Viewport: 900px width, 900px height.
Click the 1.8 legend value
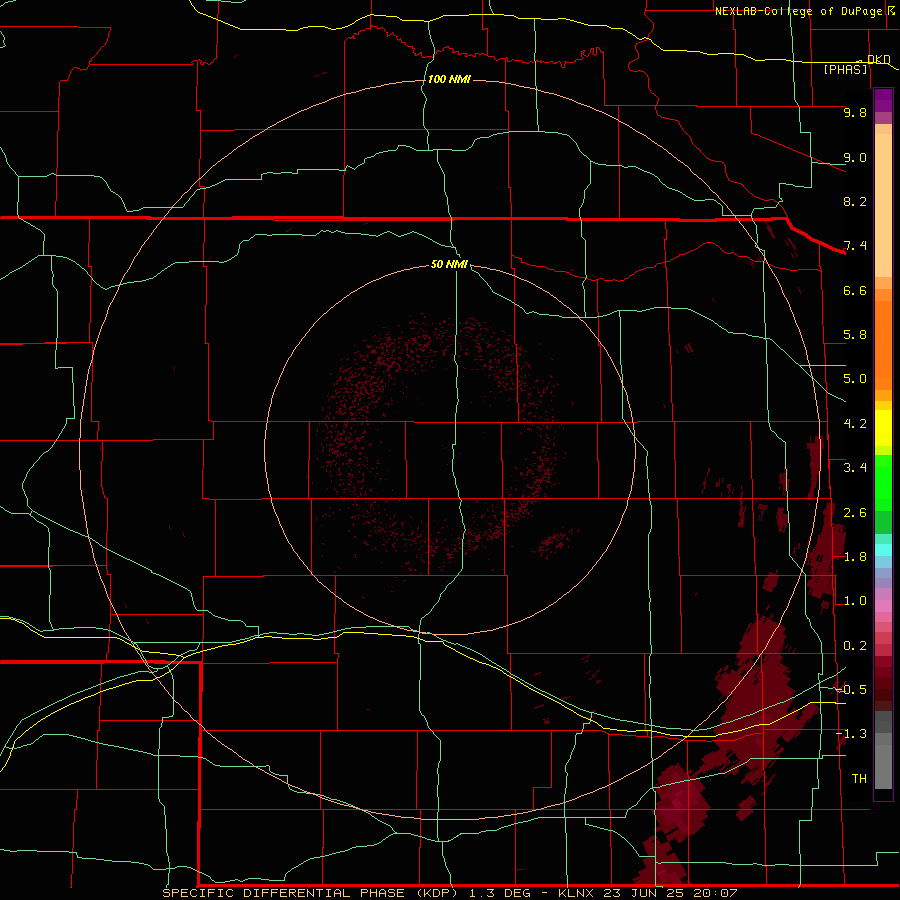855,557
